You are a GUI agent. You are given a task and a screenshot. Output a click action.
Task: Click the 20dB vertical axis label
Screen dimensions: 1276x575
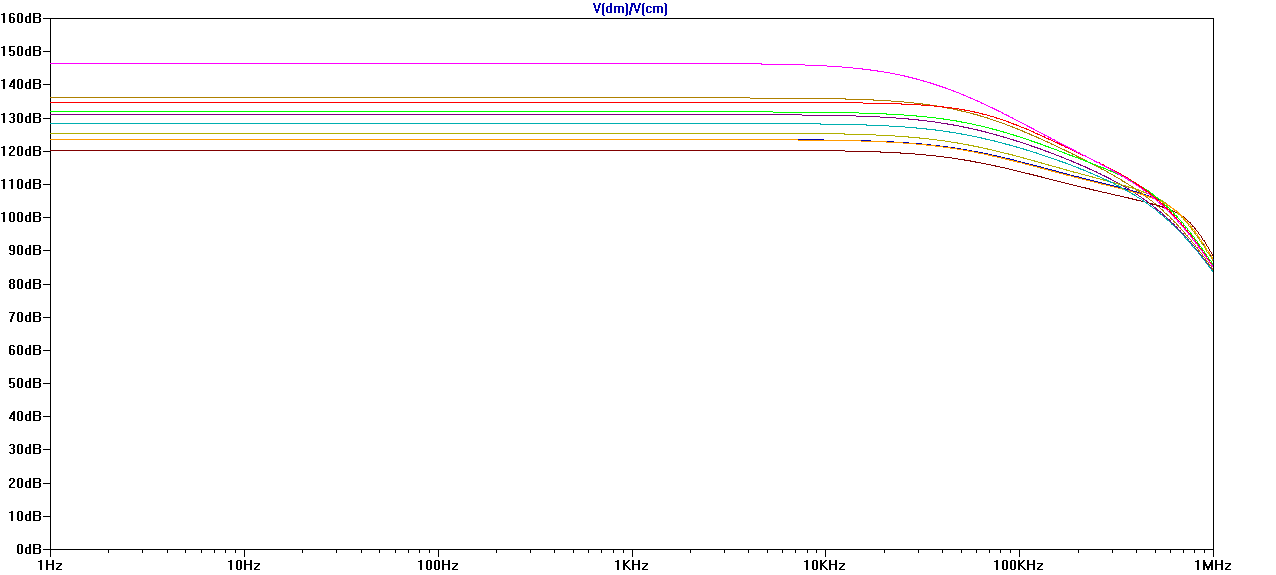tap(25, 483)
